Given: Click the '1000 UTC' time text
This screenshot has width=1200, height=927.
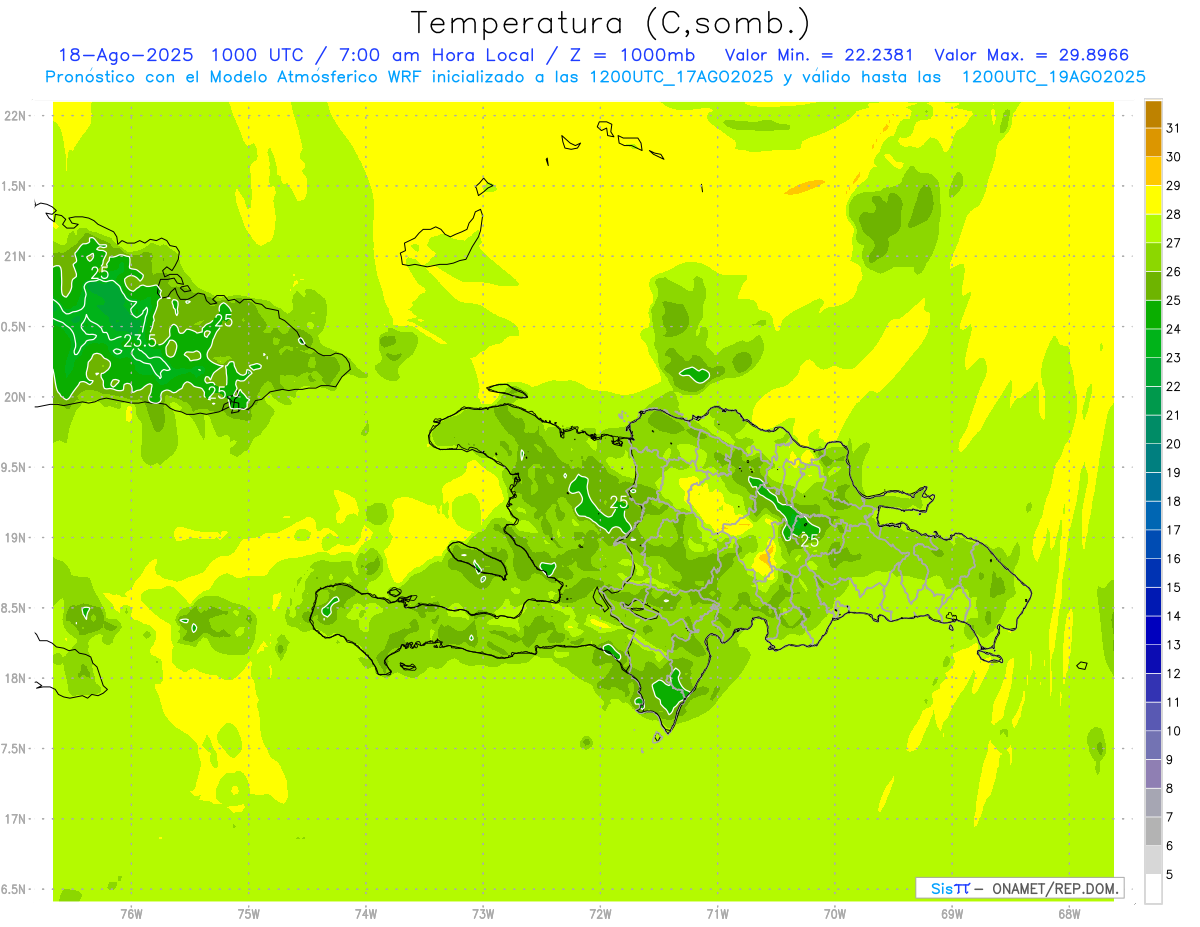Looking at the screenshot, I should [256, 55].
